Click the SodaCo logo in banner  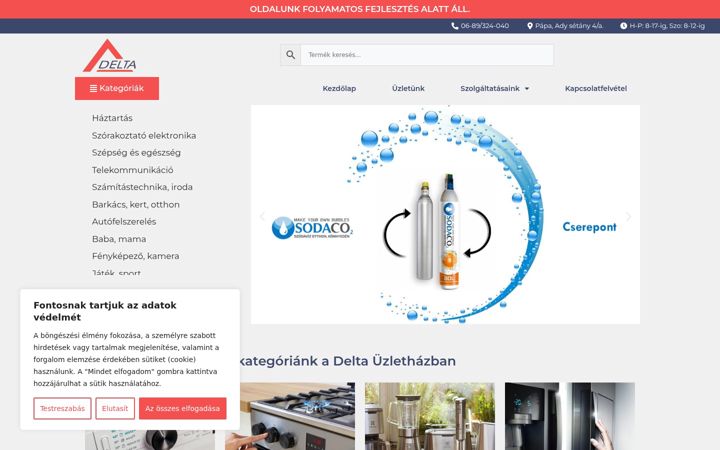312,228
